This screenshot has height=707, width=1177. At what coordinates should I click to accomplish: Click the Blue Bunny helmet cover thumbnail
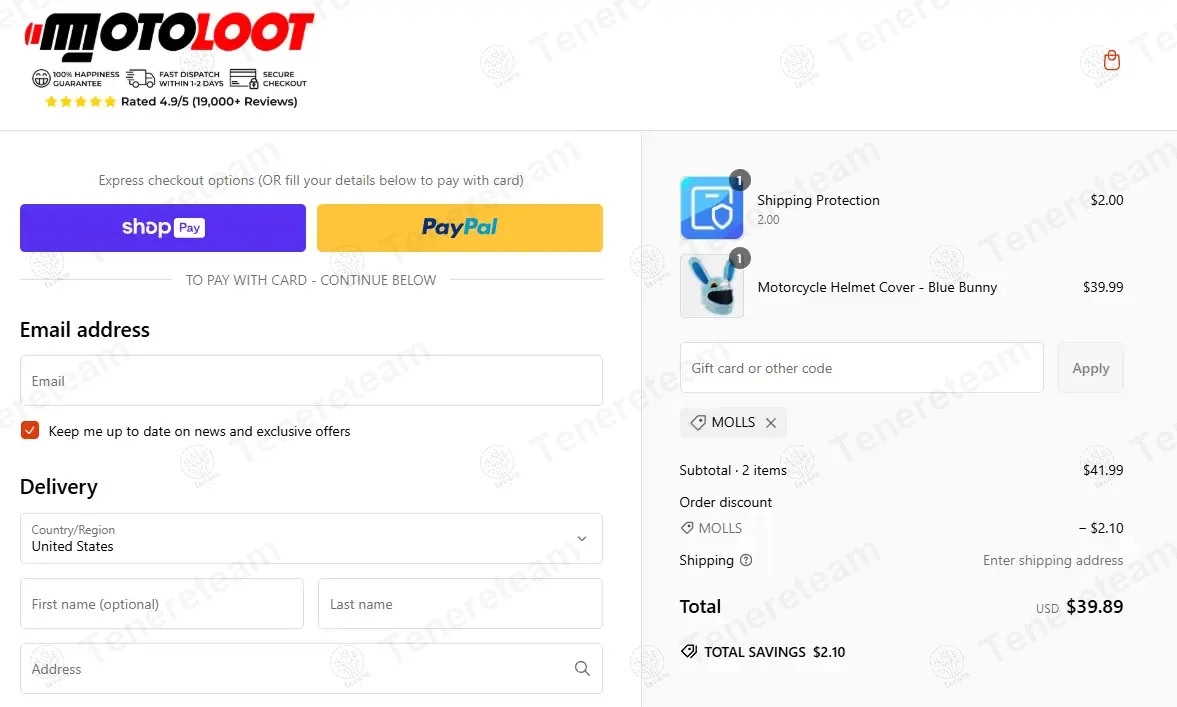point(712,287)
